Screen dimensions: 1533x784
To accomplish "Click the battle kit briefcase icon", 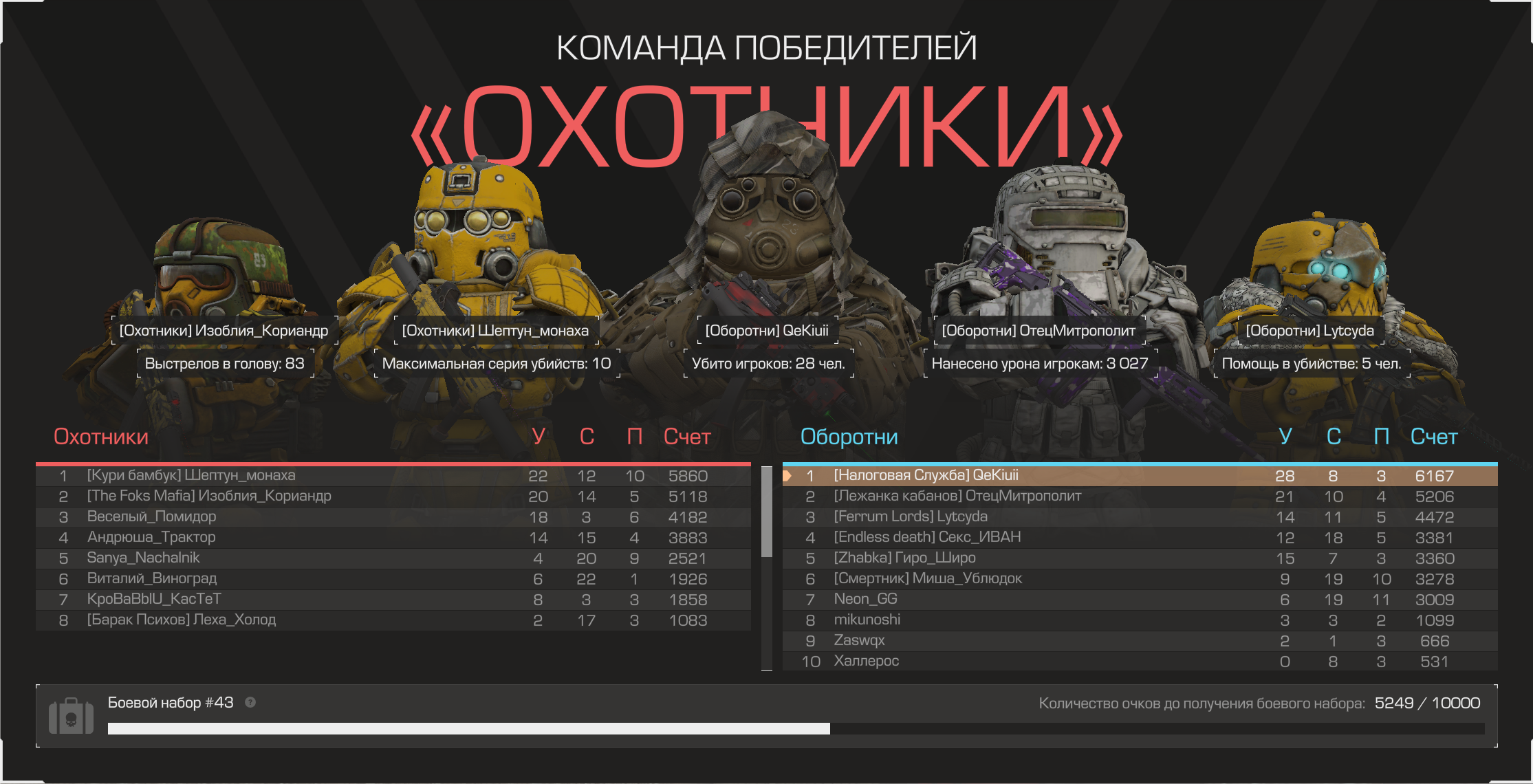I will click(x=71, y=716).
